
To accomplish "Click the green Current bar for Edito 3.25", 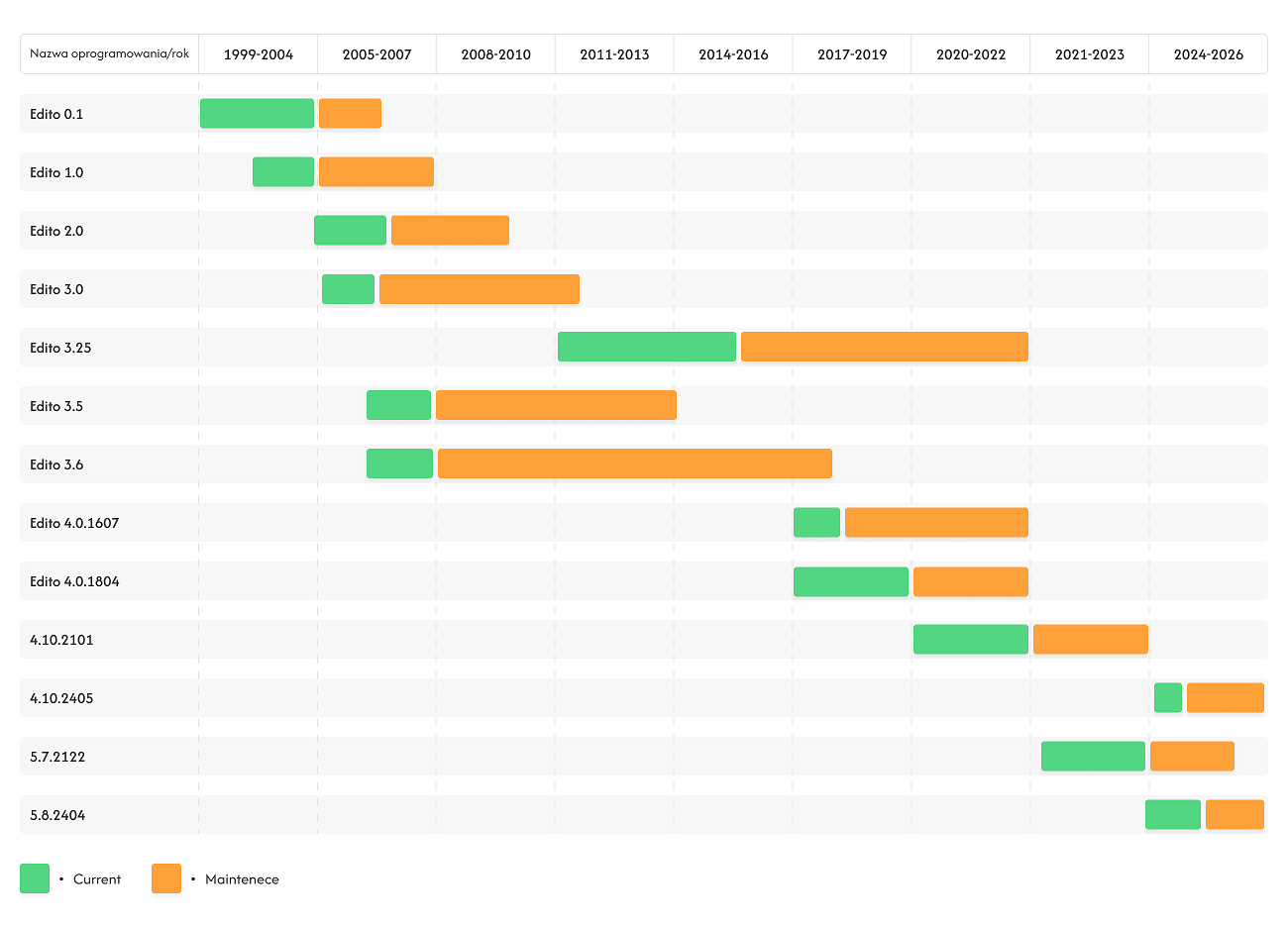I will (x=647, y=348).
